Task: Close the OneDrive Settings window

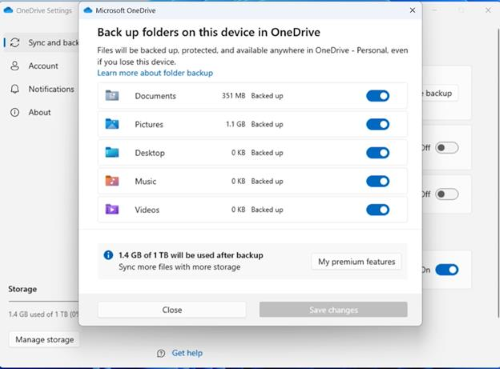Action: click(x=488, y=10)
